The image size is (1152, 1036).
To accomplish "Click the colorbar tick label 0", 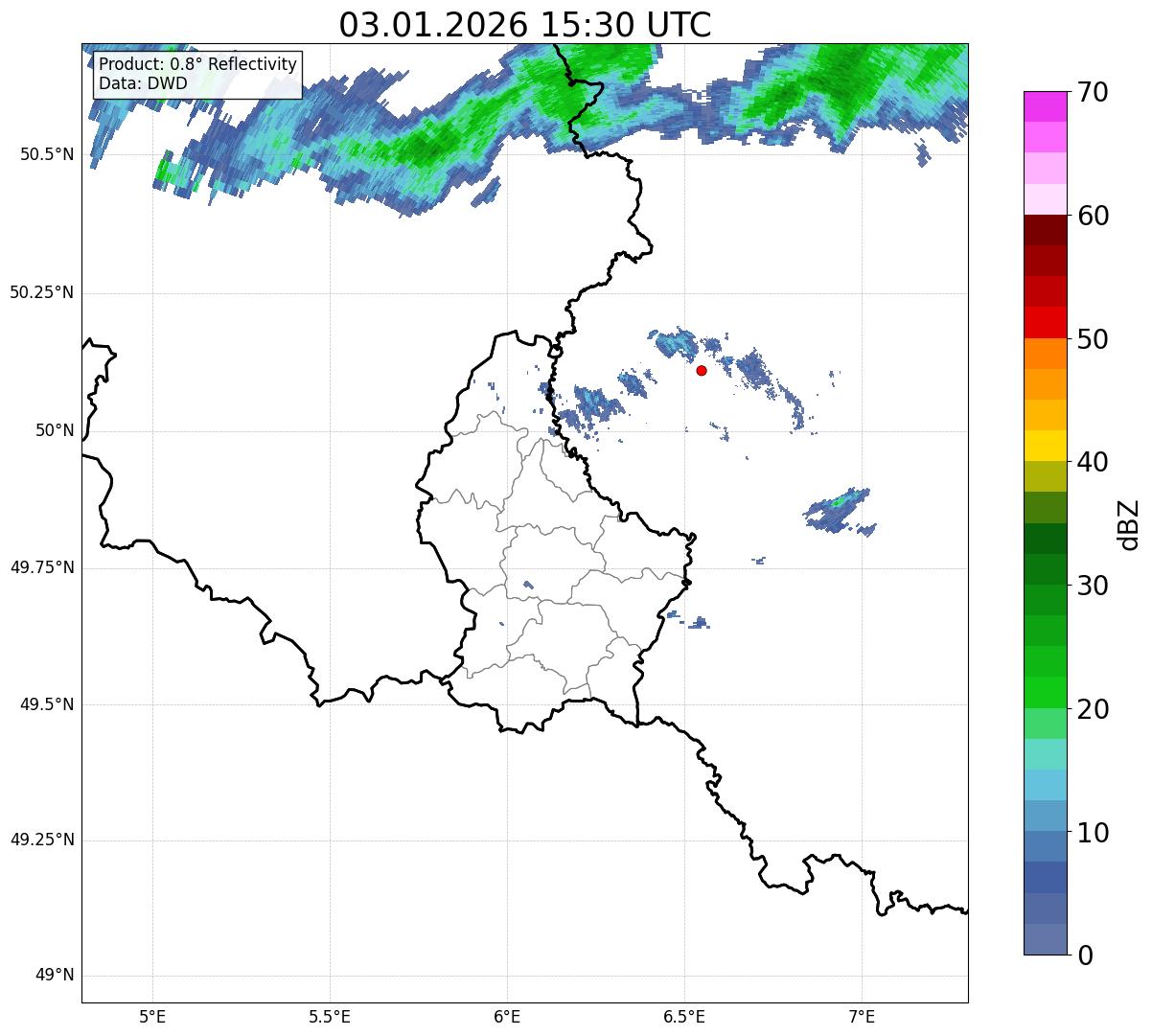I will 1085,955.
